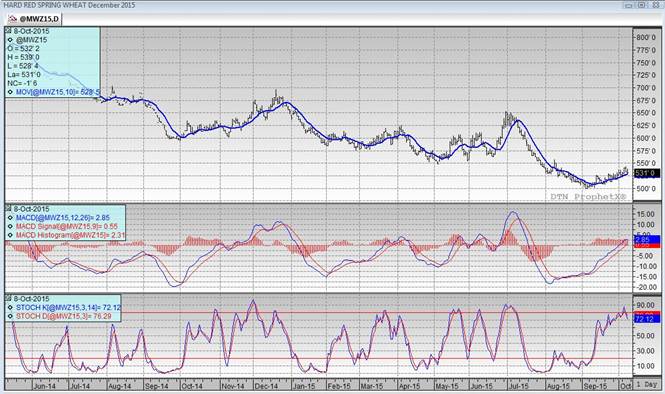The height and width of the screenshot is (394, 665).
Task: Toggle the Stochastic pane legend box icon
Action: [8, 299]
